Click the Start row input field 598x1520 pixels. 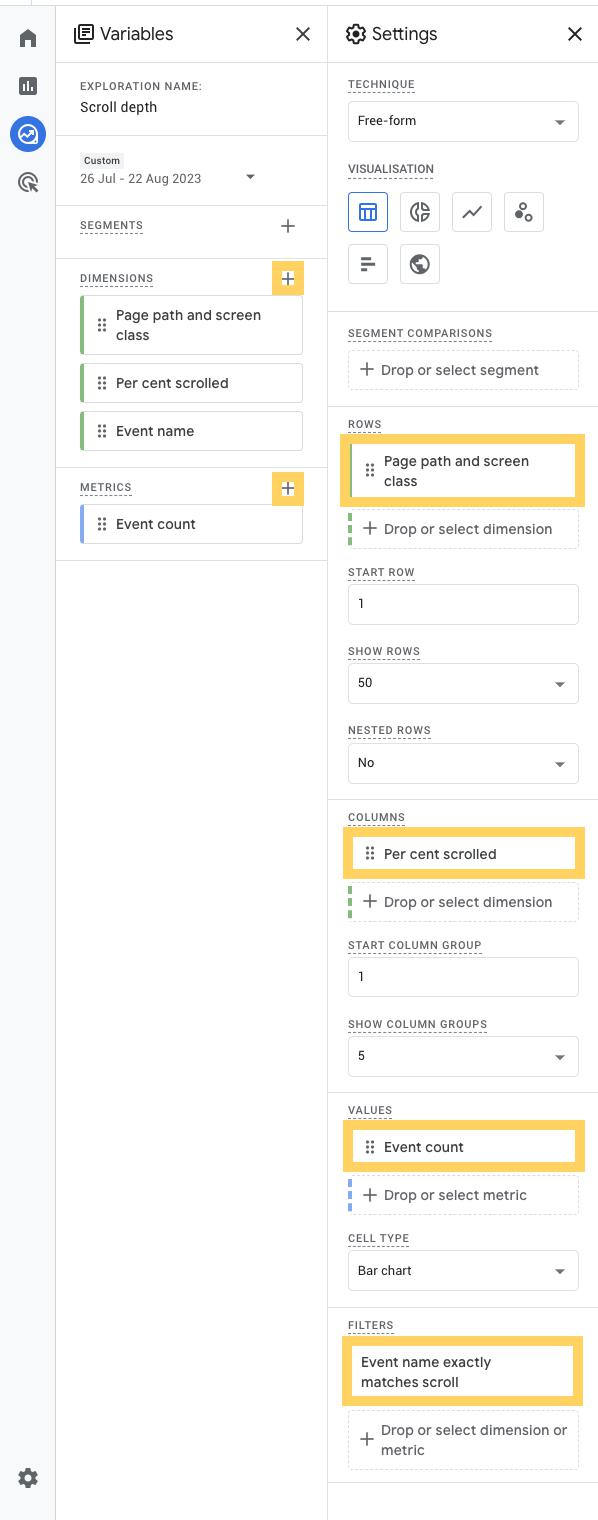click(463, 604)
